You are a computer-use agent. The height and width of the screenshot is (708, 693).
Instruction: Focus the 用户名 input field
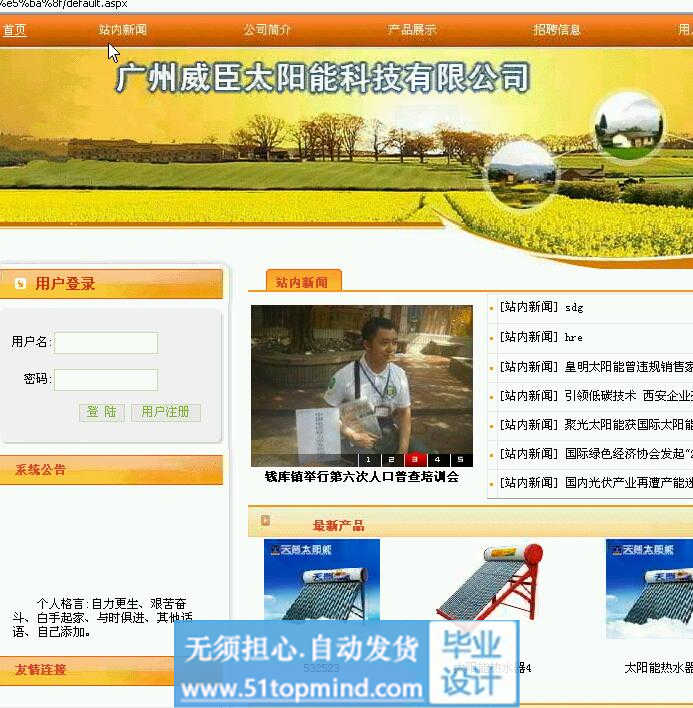(106, 343)
